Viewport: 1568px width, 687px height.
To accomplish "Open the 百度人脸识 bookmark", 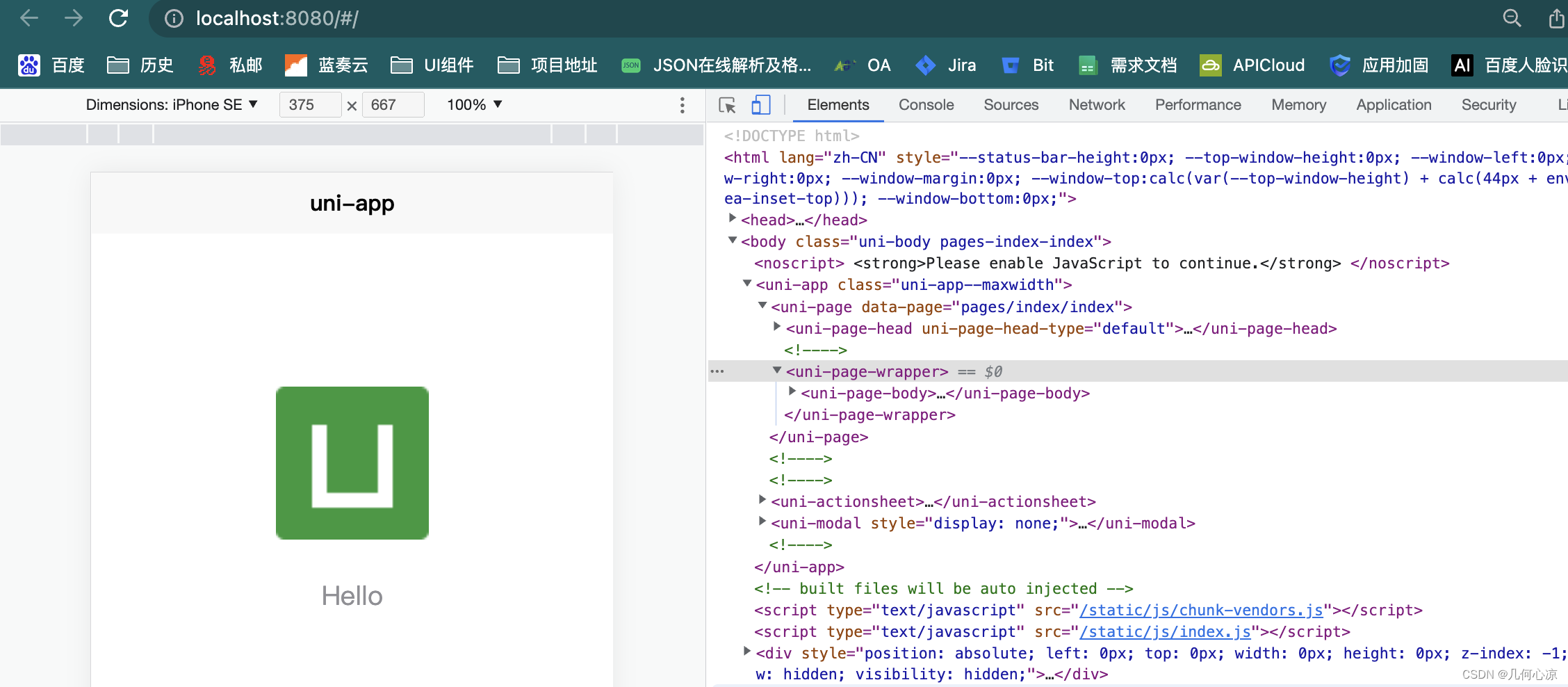I will coord(1509,65).
